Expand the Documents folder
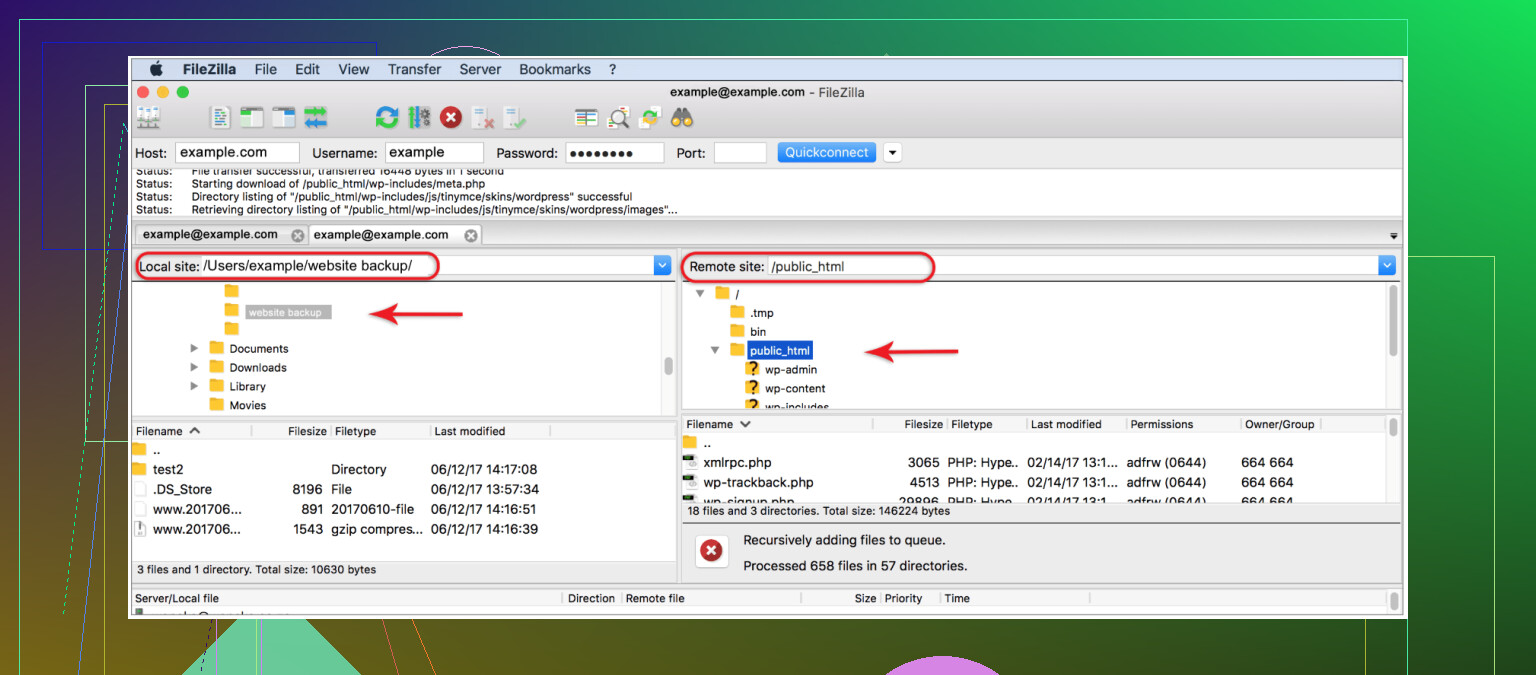 coord(194,349)
